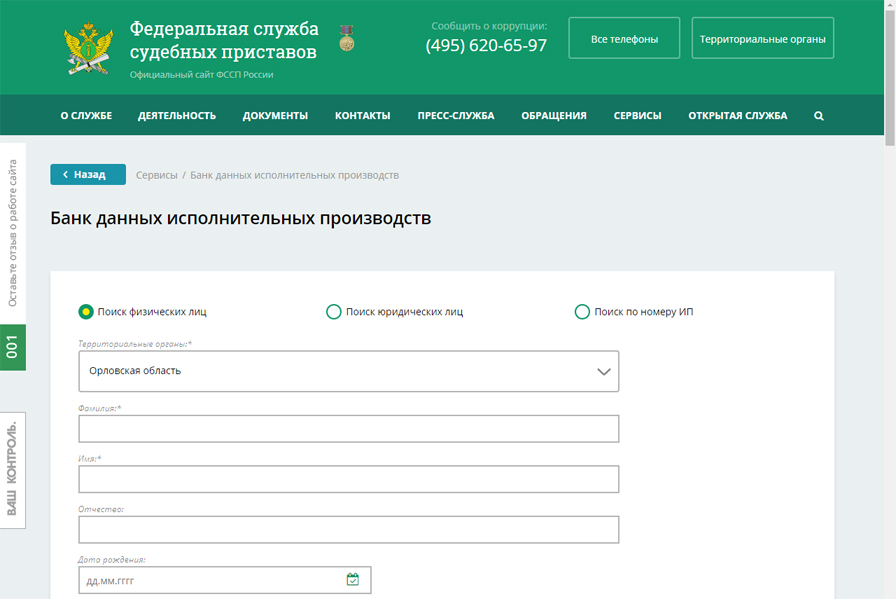
Task: Follow the 'Сервисы' breadcrumb link
Action: click(157, 175)
